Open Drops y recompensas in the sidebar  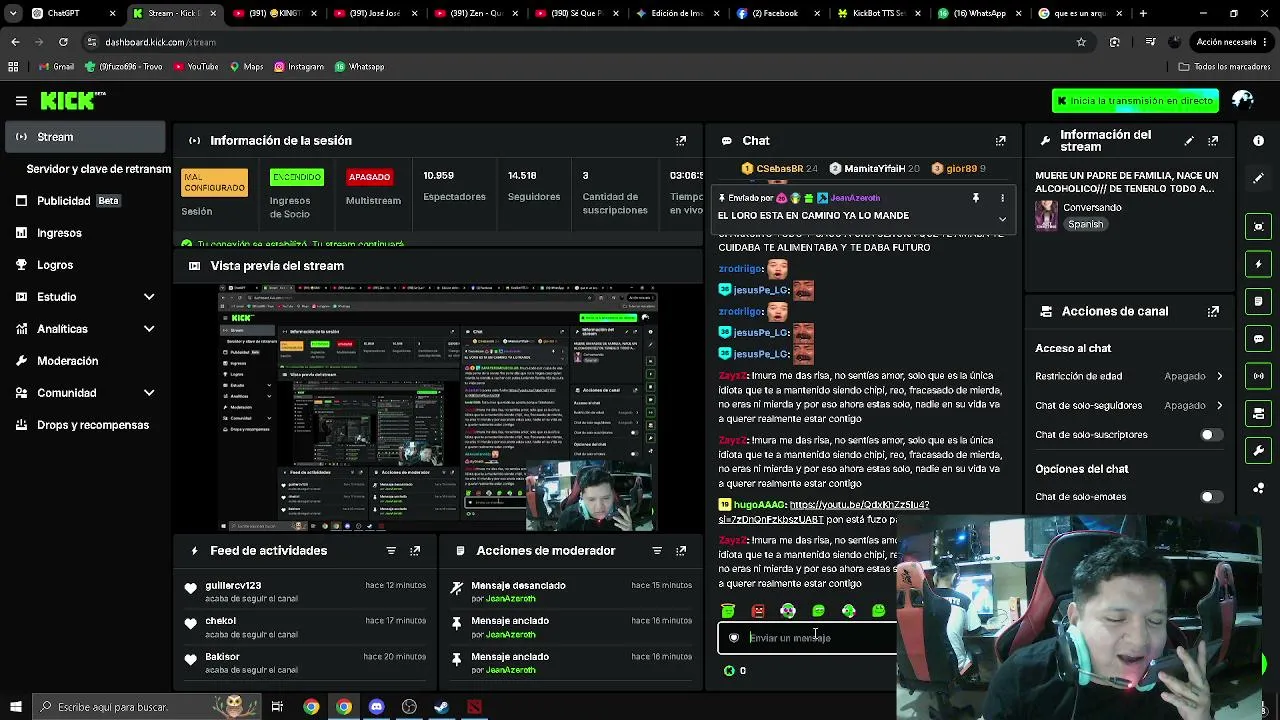pos(86,425)
